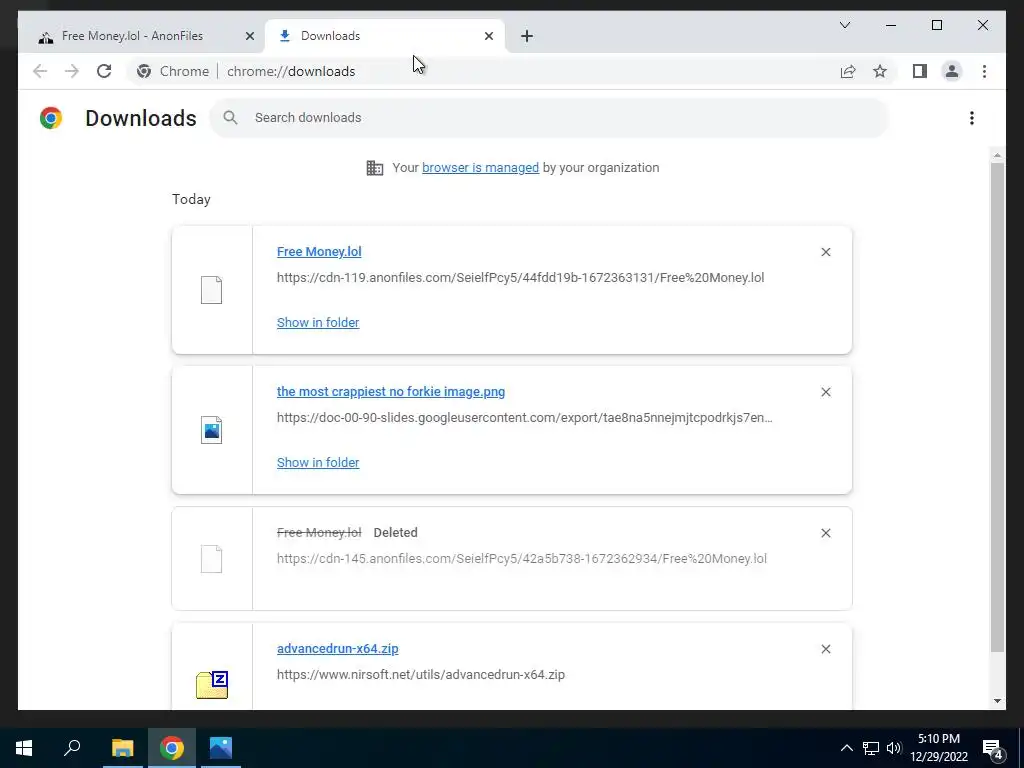Close the Downloads tab
The height and width of the screenshot is (768, 1024).
(488, 36)
